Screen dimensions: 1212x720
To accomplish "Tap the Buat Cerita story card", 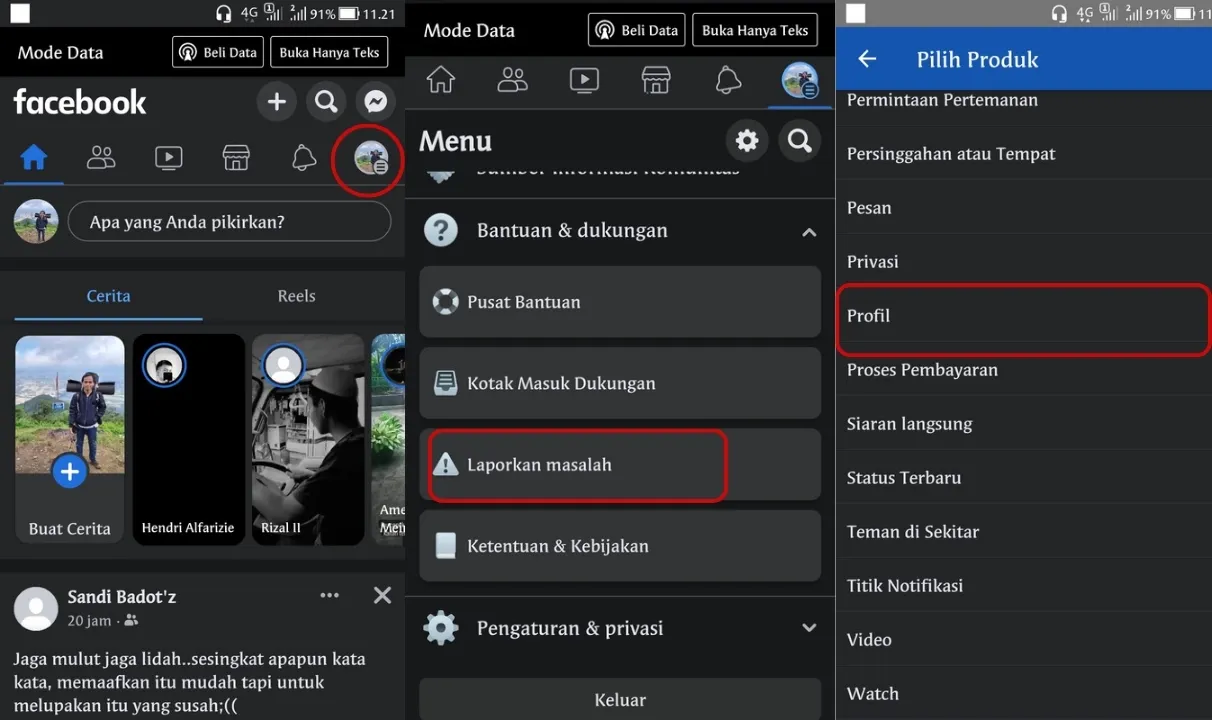I will point(69,440).
